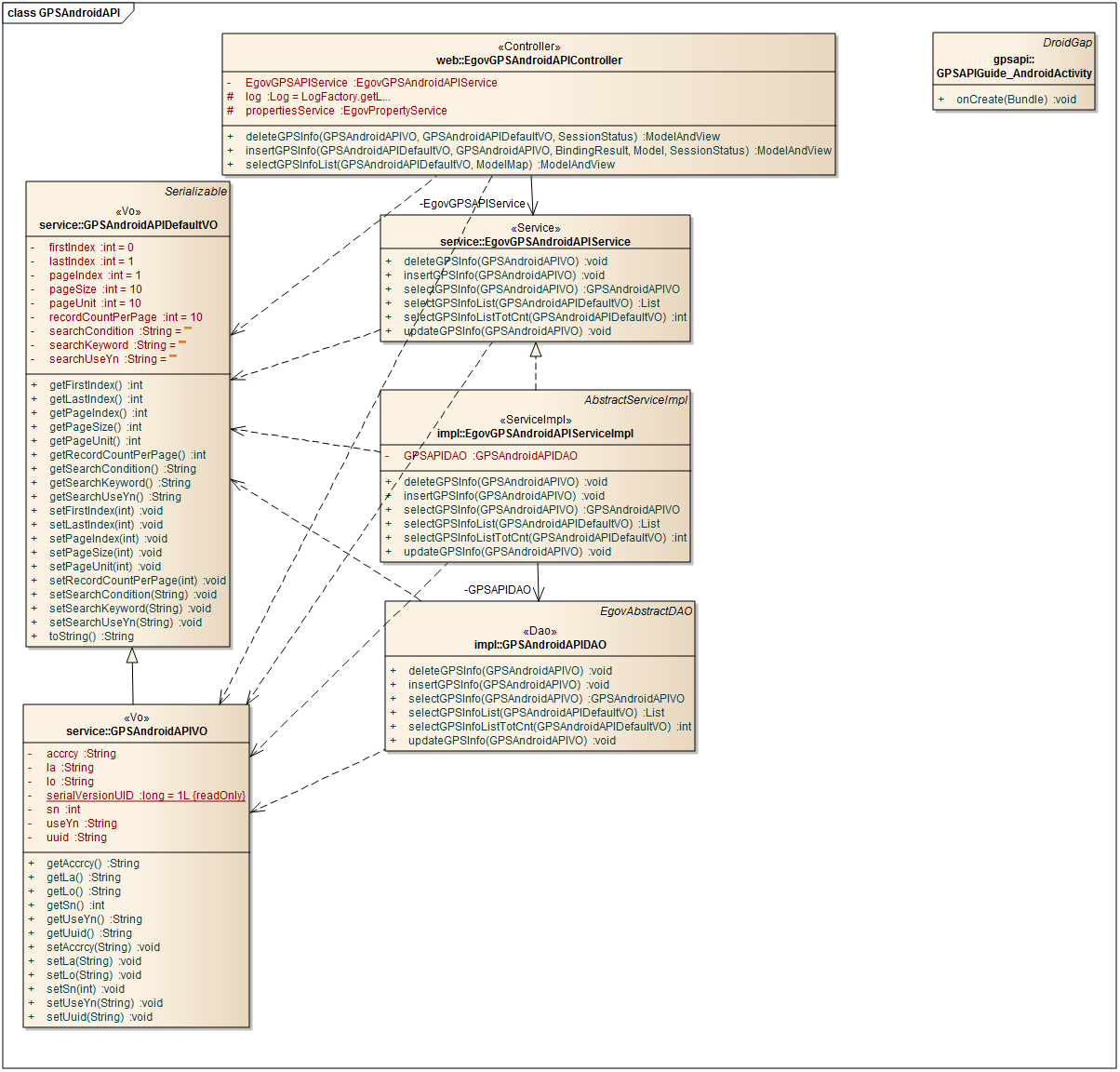Click the 'class GPSAndroidAPI' diagram frame label
Image resolution: width=1120 pixels, height=1072 pixels.
coord(64,13)
